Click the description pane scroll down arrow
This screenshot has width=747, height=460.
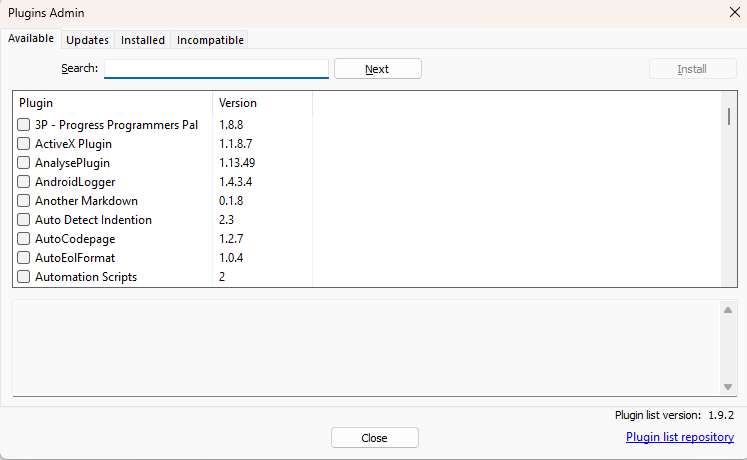coord(728,387)
